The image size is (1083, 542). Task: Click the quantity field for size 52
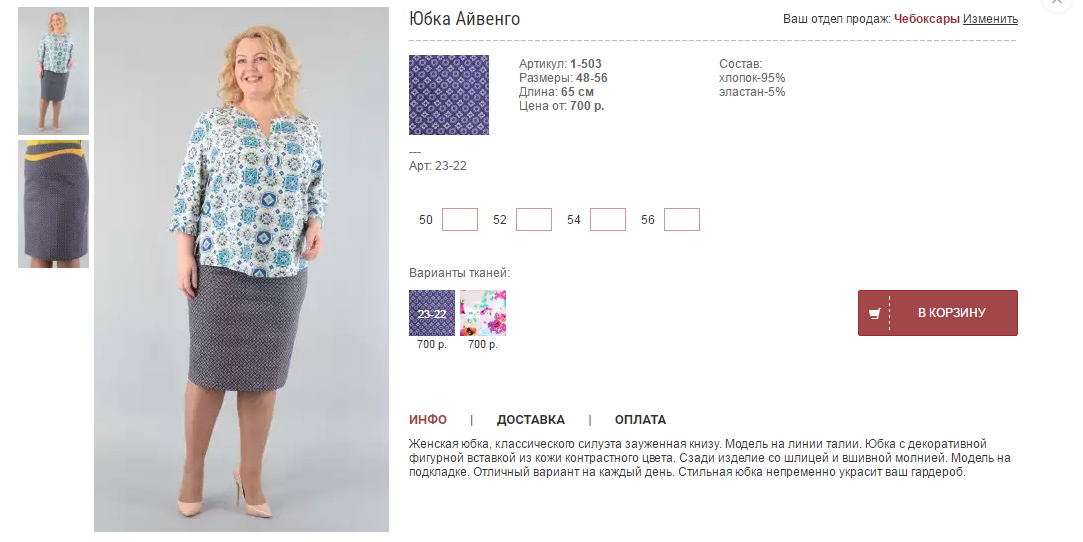[x=534, y=220]
